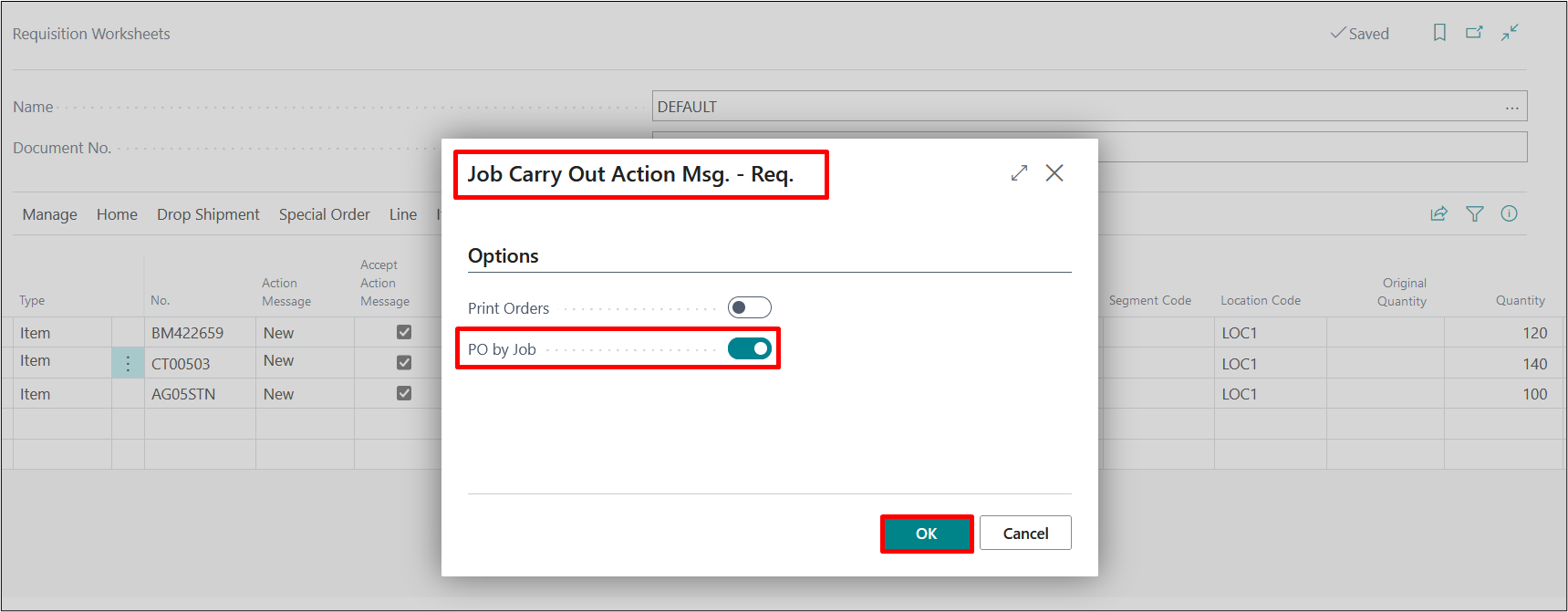Open the Manage menu

coord(49,214)
